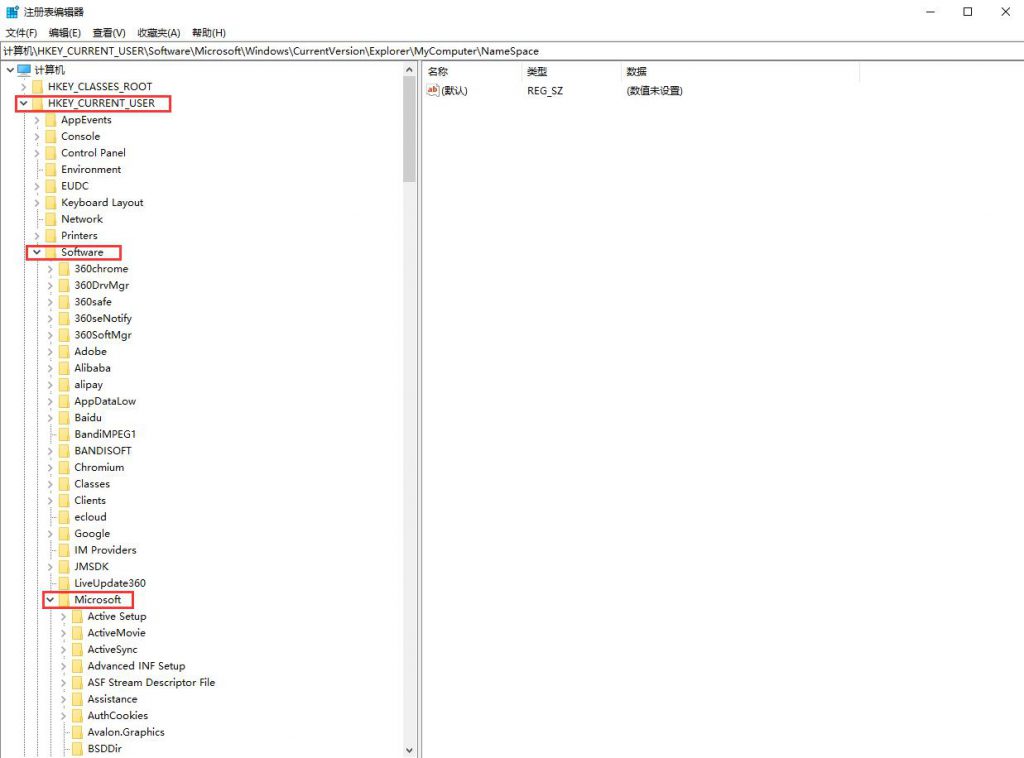Open the 文件(F) menu
Viewport: 1024px width, 758px height.
click(x=21, y=33)
